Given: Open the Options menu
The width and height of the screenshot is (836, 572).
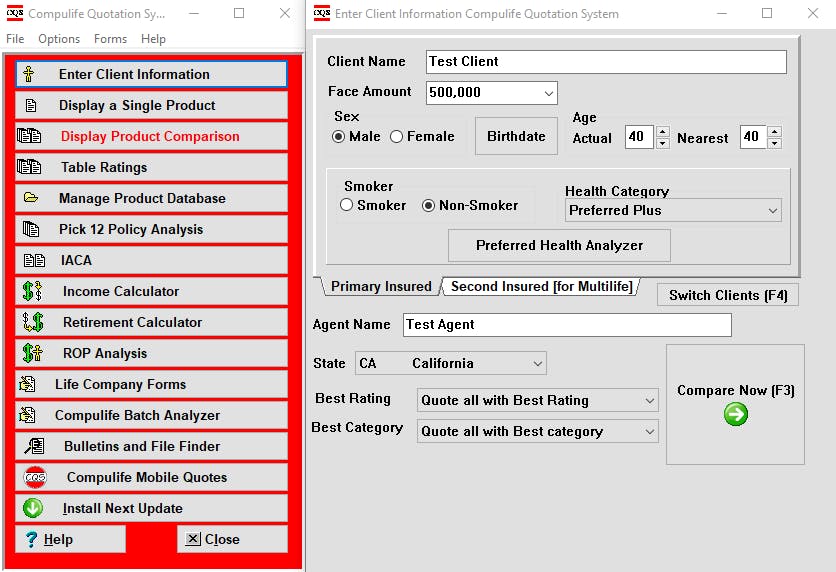Looking at the screenshot, I should point(59,39).
